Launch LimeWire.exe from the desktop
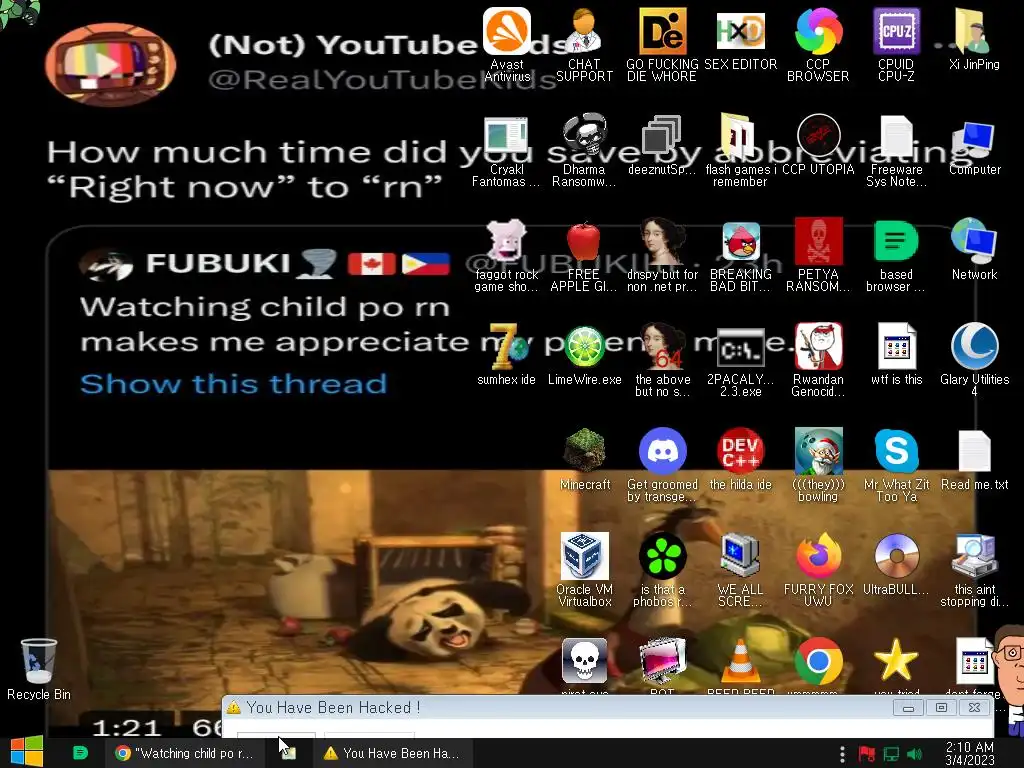Screen dimensions: 1024x768 click(584, 355)
